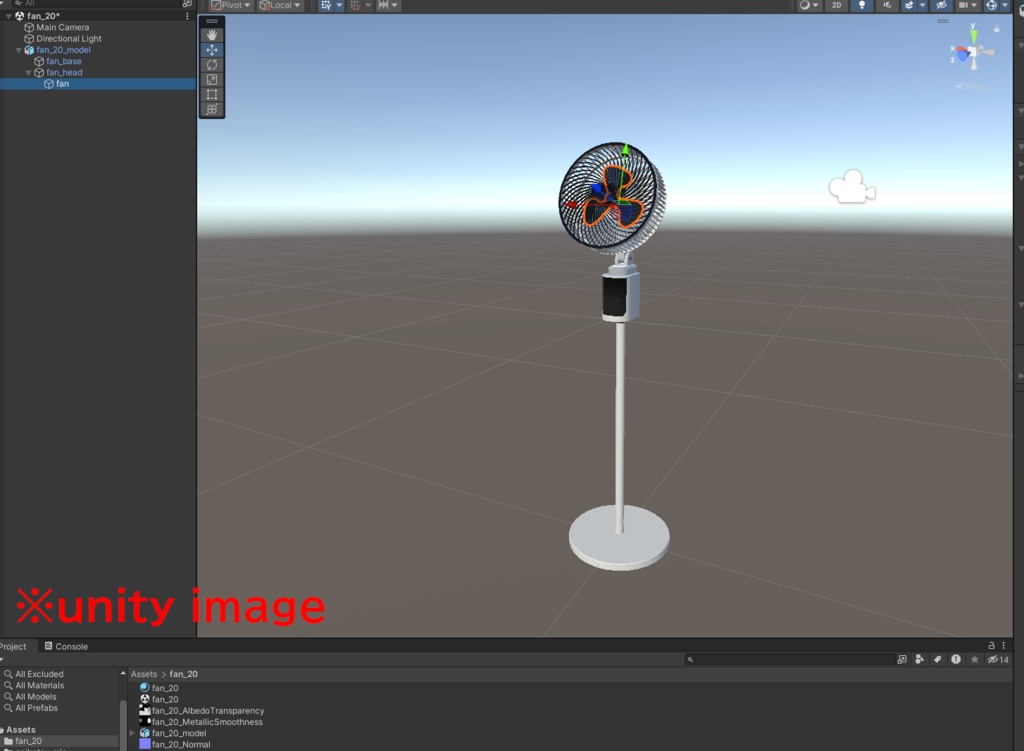This screenshot has height=751, width=1024.
Task: Toggle Persp projection label
Action: (972, 86)
